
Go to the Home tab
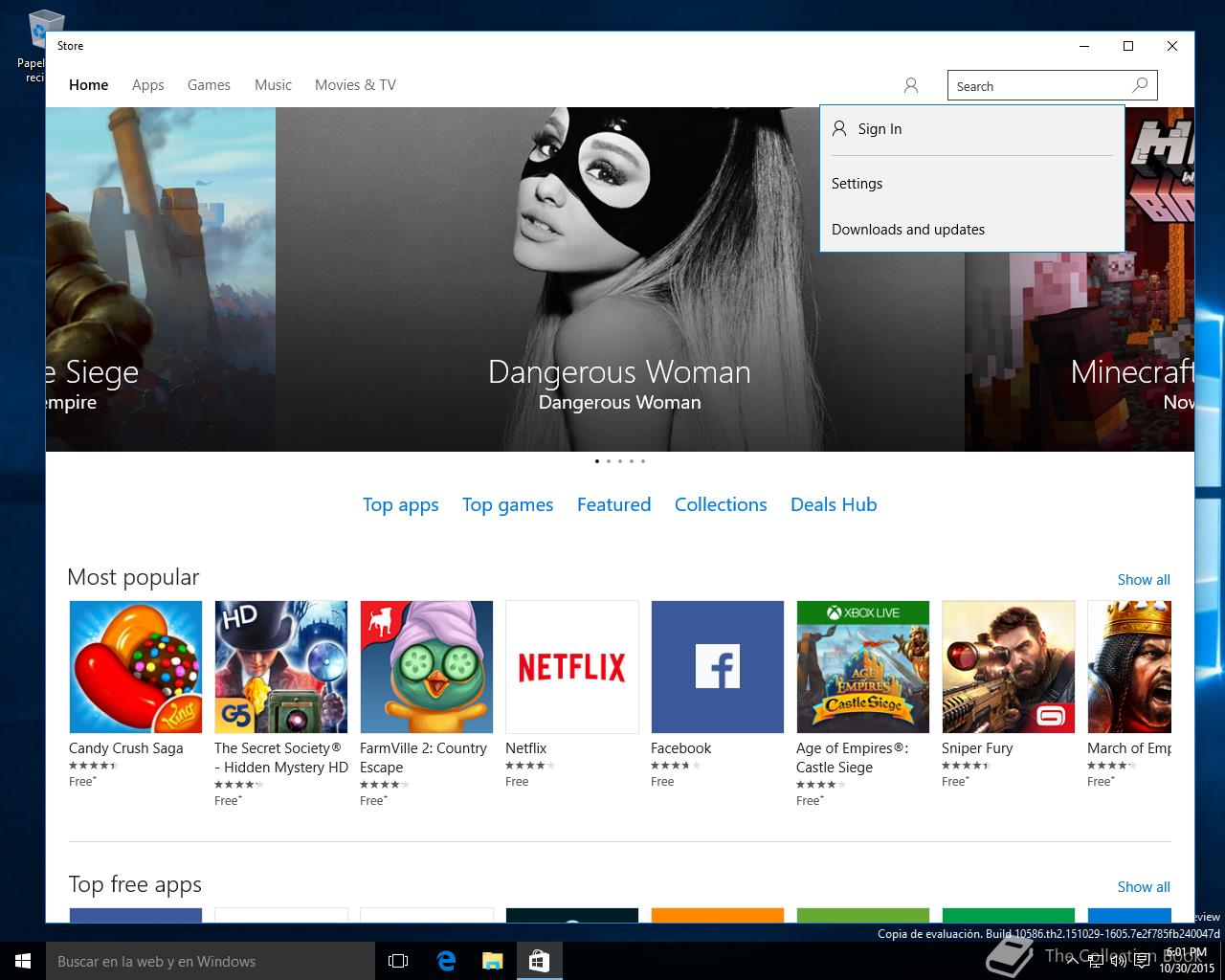[89, 85]
